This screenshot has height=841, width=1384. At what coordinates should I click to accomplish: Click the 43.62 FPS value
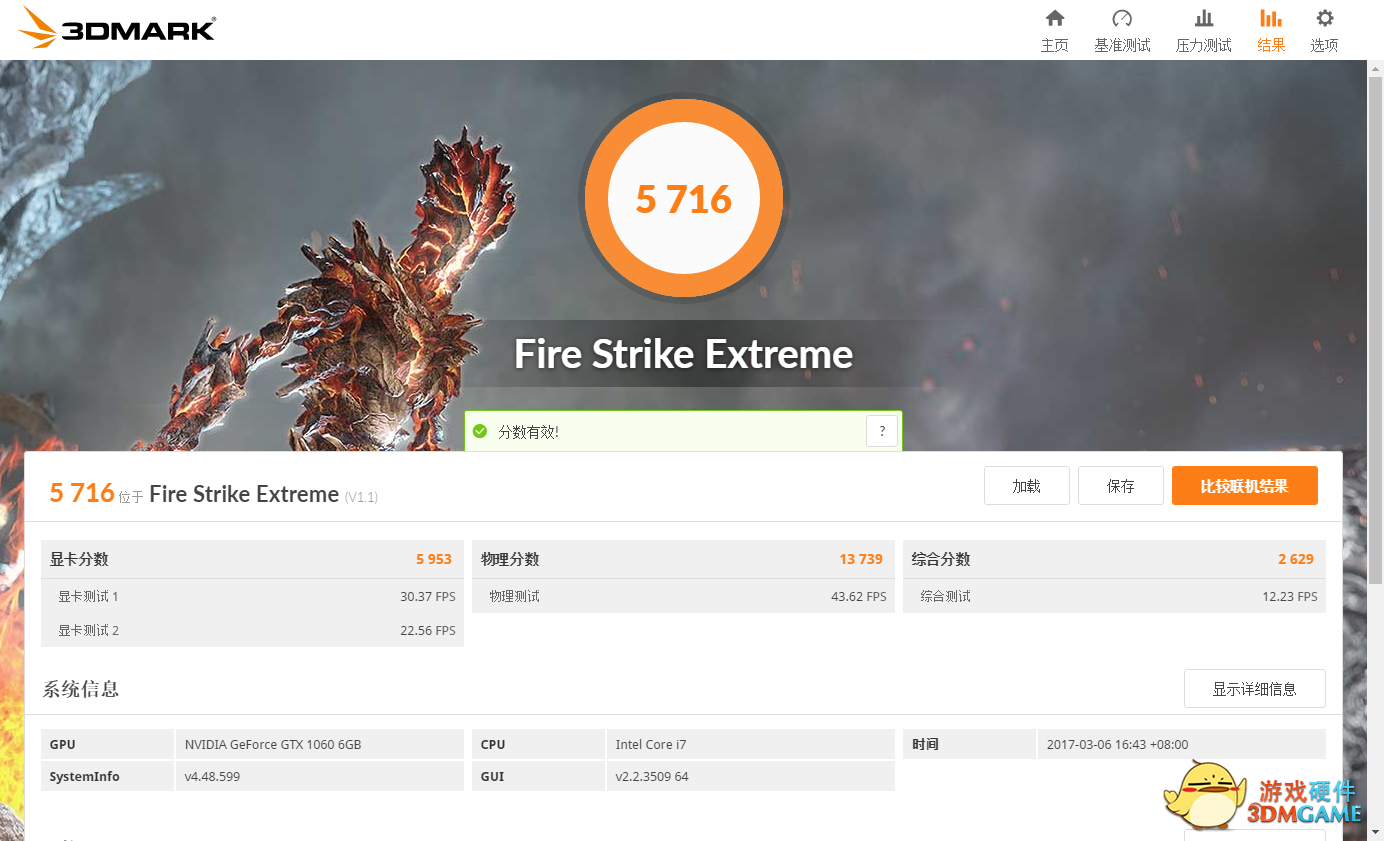(859, 597)
